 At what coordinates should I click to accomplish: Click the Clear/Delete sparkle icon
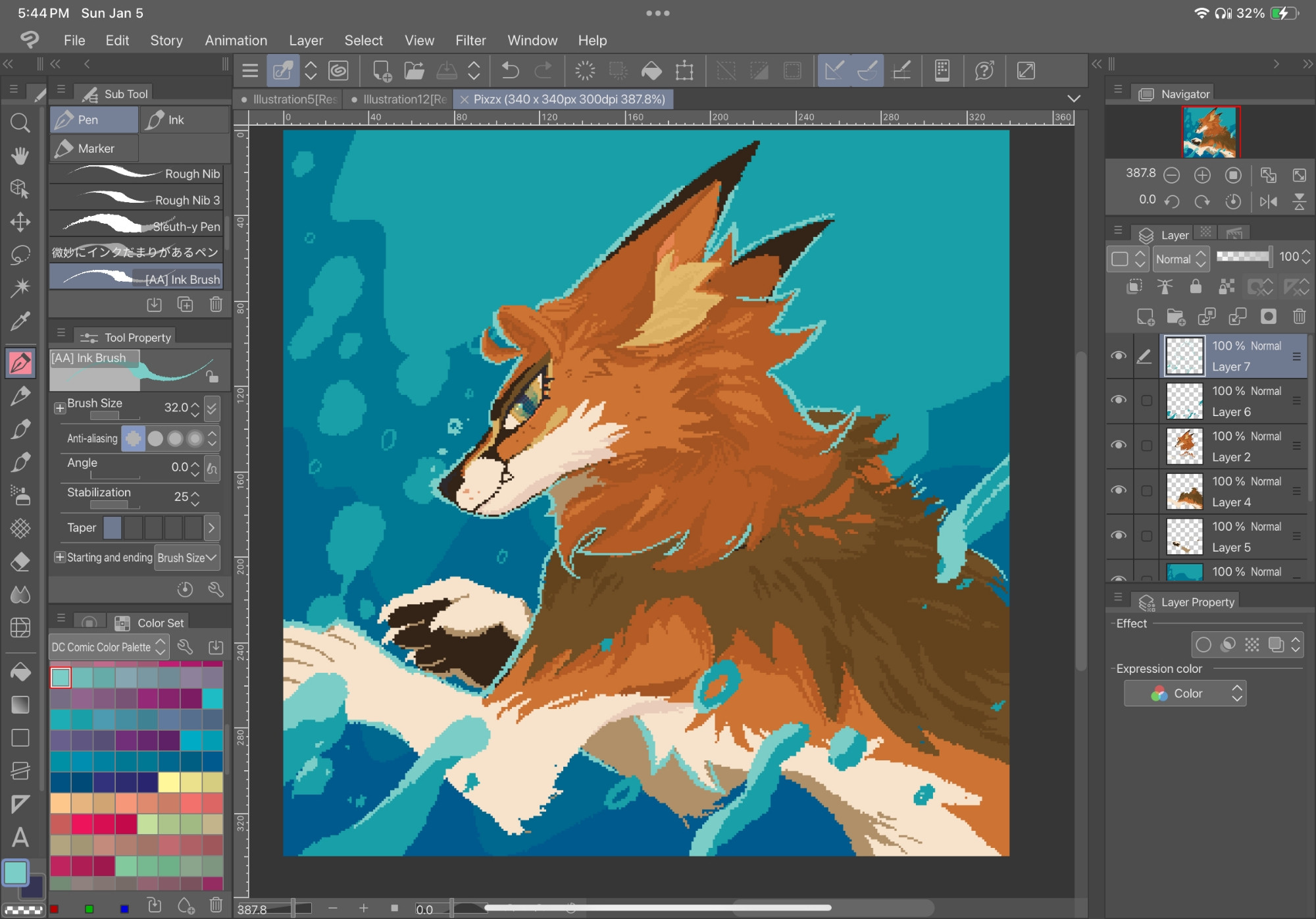(x=585, y=70)
